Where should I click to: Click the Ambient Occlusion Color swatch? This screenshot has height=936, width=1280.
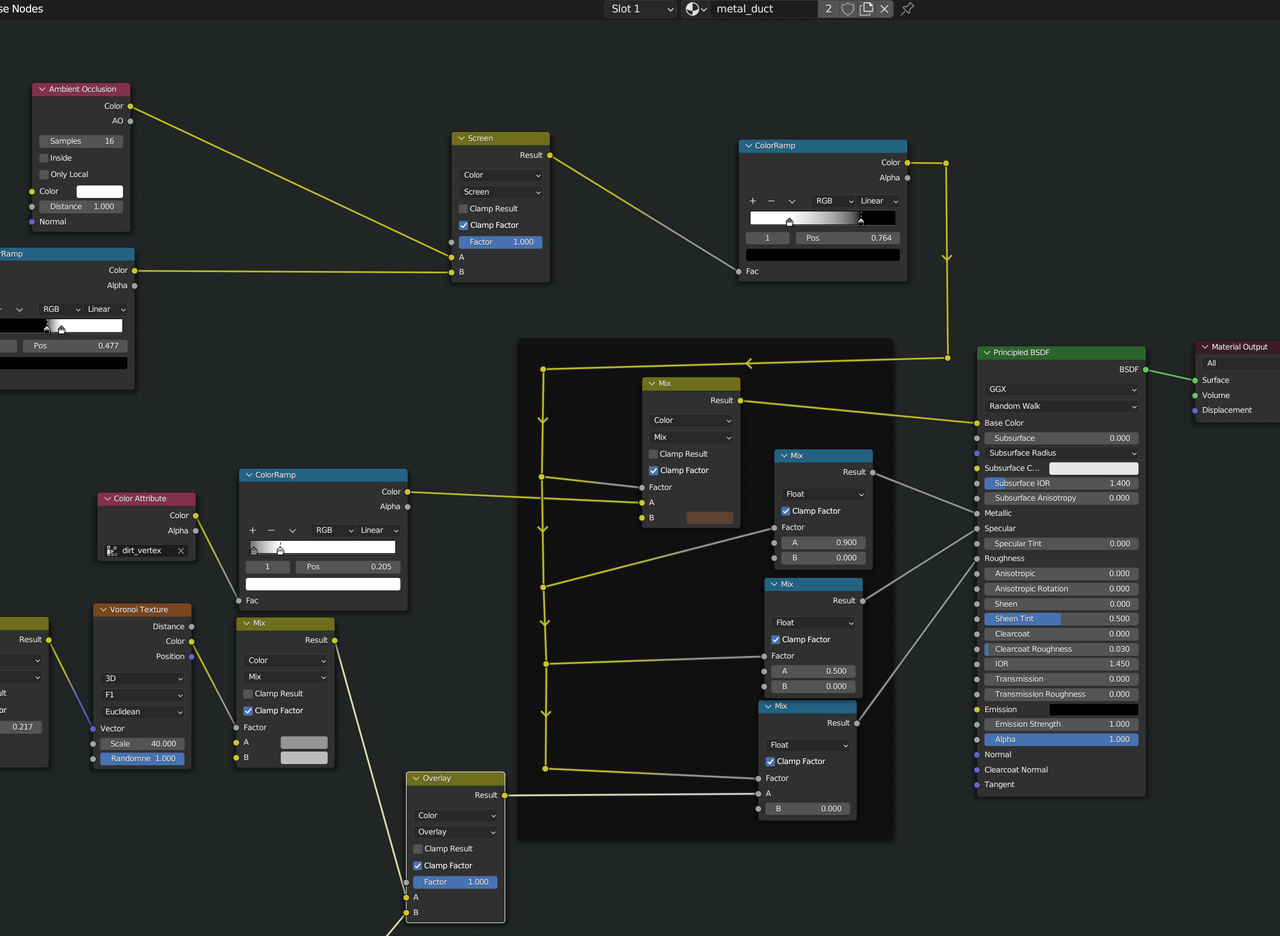[x=100, y=191]
